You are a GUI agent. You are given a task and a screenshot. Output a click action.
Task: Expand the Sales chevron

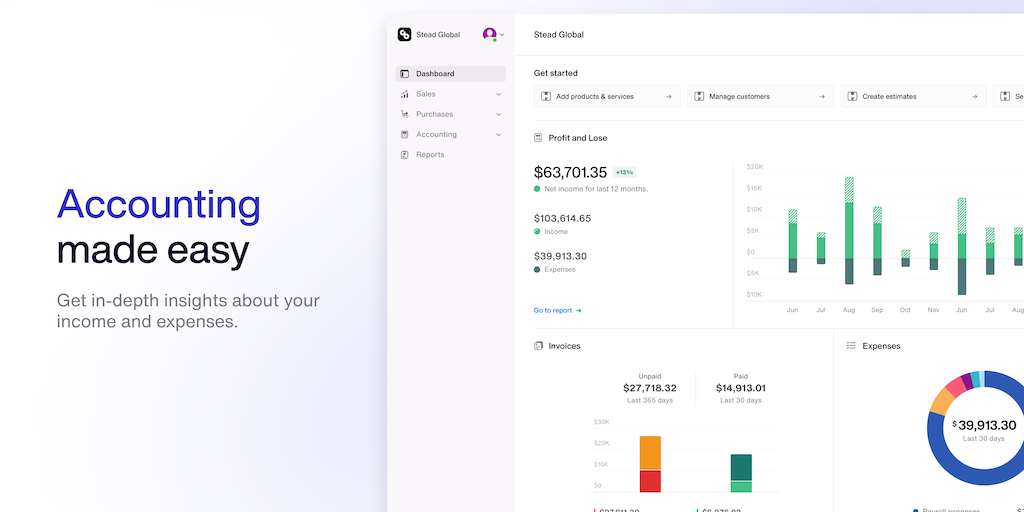pos(498,94)
